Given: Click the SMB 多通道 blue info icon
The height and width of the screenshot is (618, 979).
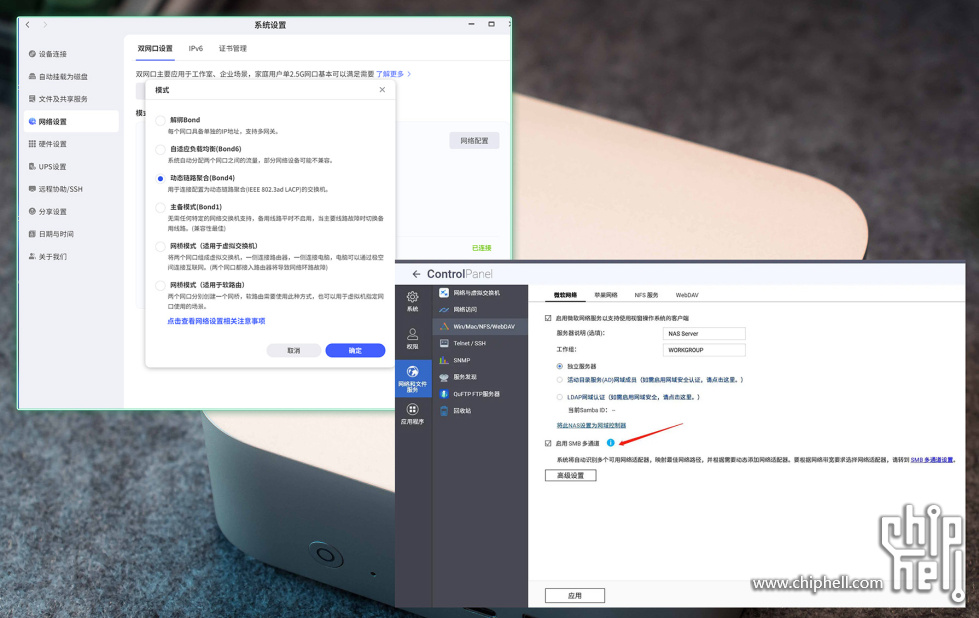Looking at the screenshot, I should point(610,443).
